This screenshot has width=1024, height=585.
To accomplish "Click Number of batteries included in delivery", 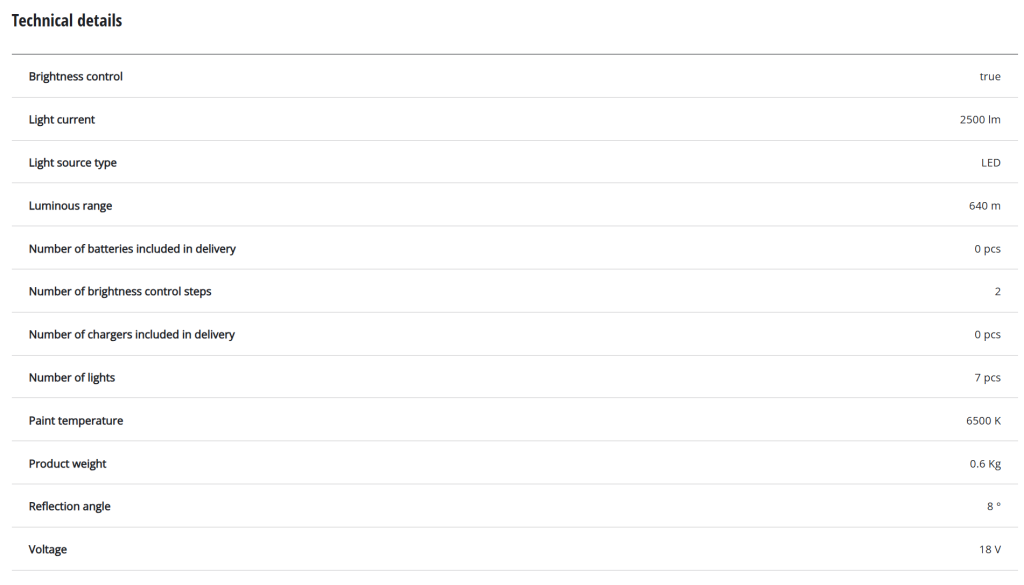I will coord(132,249).
